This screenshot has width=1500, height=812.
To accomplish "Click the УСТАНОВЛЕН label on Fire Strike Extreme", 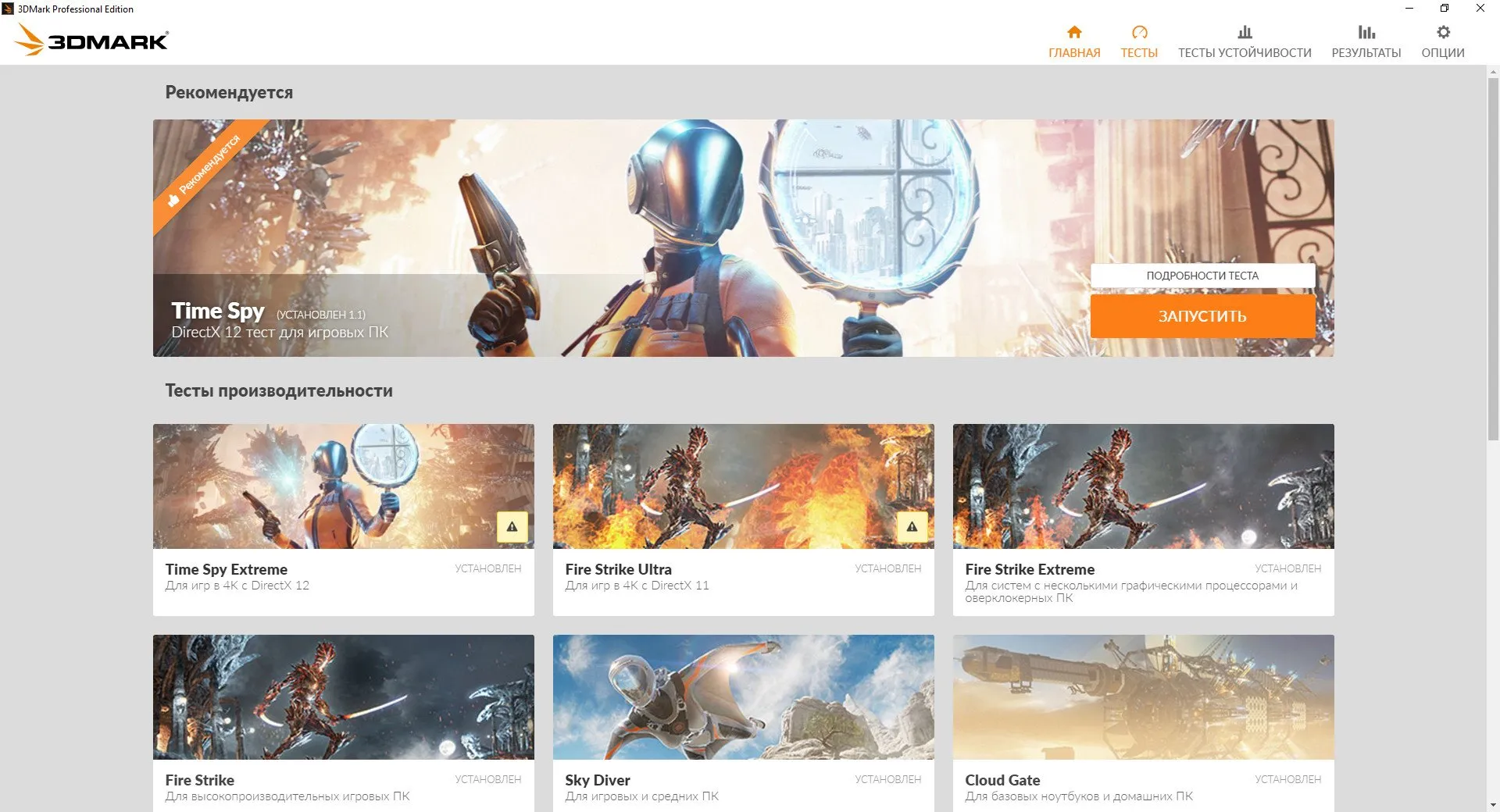I will pyautogui.click(x=1288, y=568).
